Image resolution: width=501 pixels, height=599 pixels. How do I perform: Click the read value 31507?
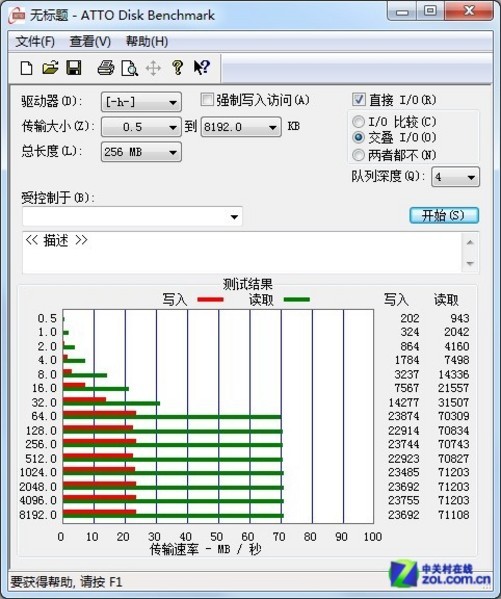(x=453, y=402)
